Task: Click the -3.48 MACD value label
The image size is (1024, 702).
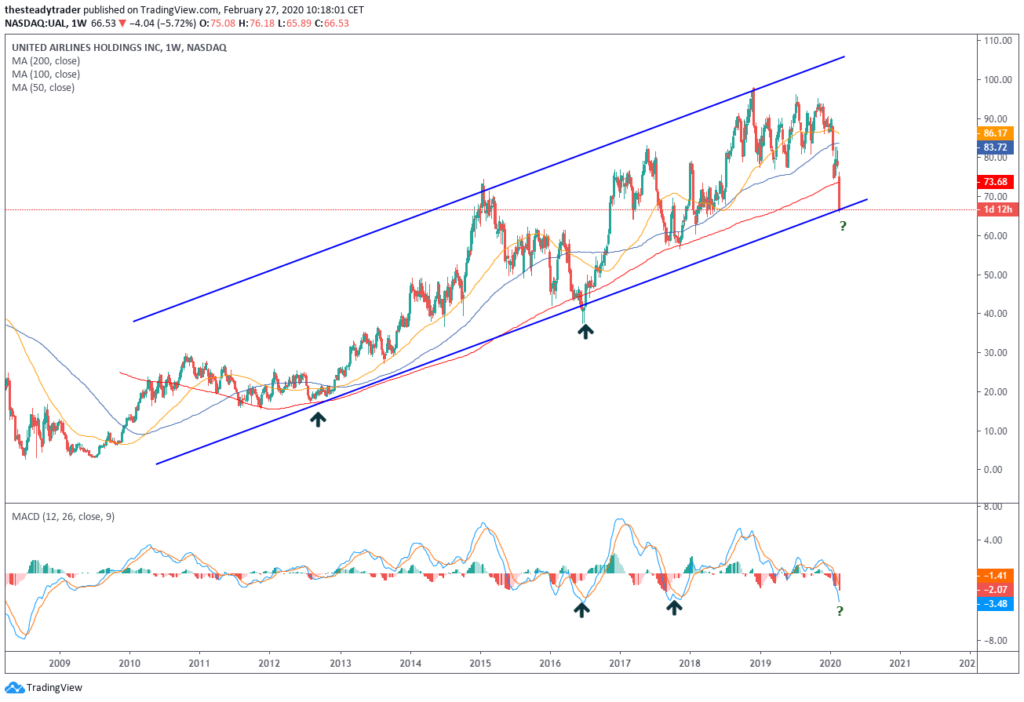Action: [995, 604]
